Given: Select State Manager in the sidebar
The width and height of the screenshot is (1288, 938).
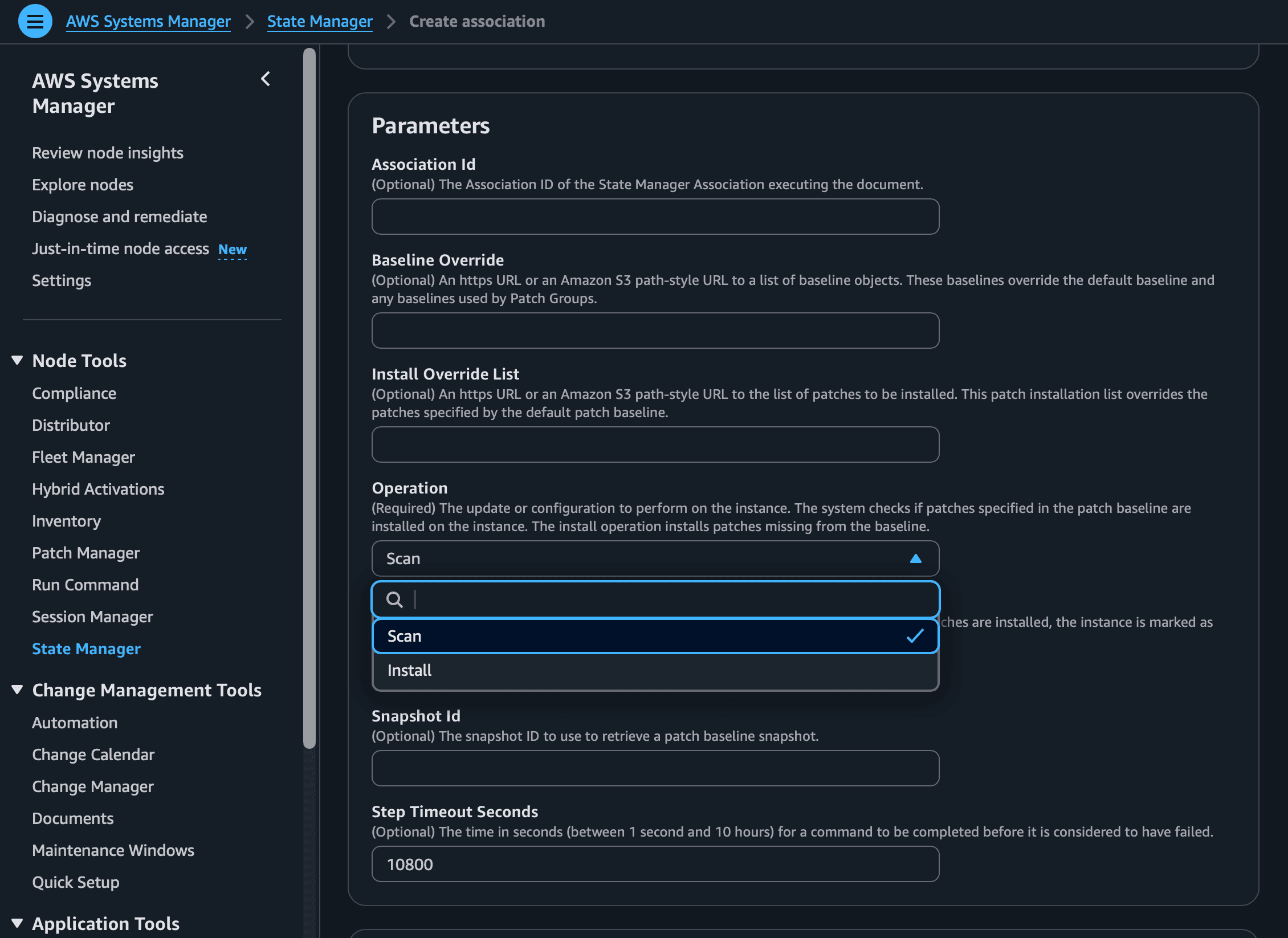Looking at the screenshot, I should pyautogui.click(x=86, y=649).
